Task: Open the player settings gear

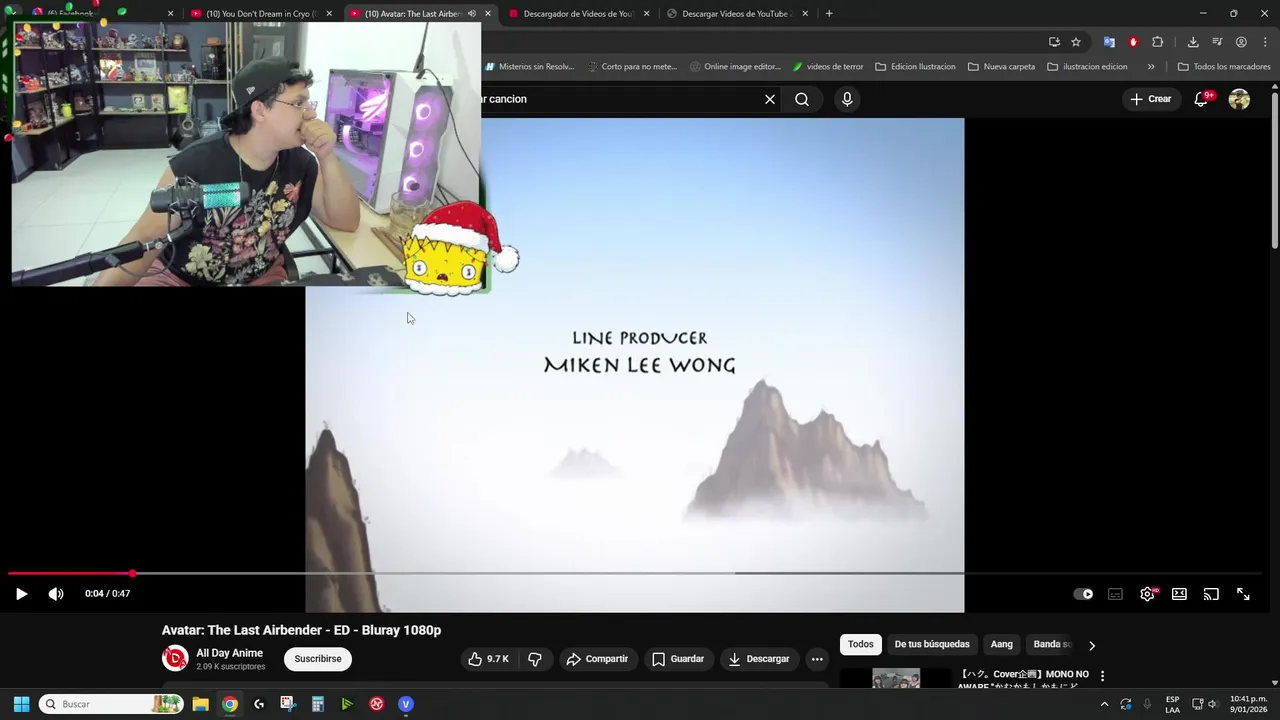Action: 1147,594
